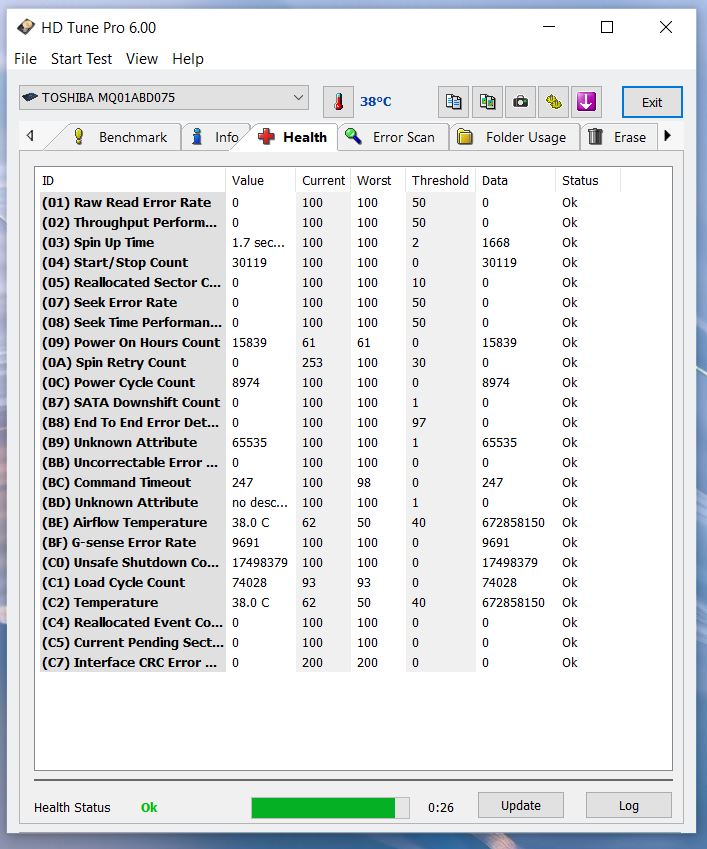Image resolution: width=707 pixels, height=849 pixels.
Task: Click the purple download arrow icon
Action: coord(587,102)
